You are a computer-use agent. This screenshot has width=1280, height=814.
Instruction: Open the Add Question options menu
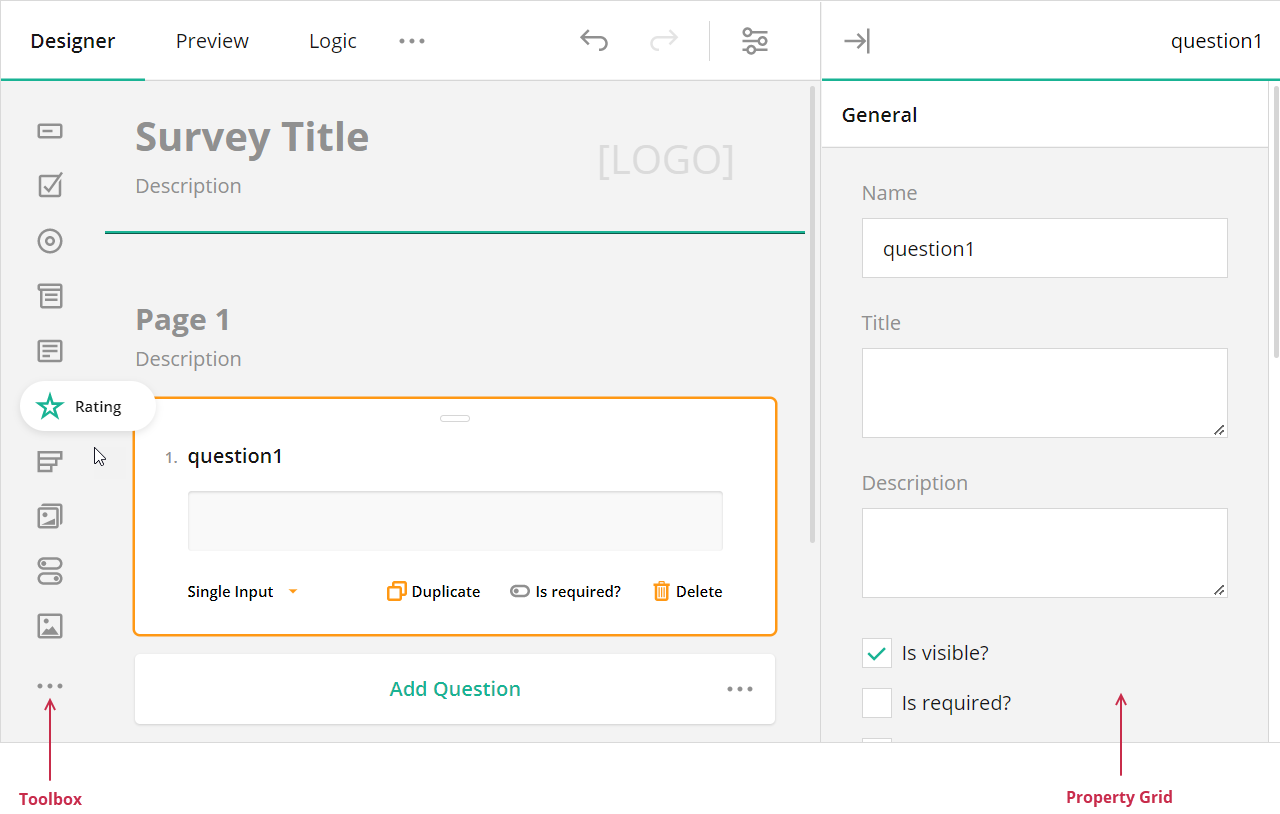(x=739, y=688)
